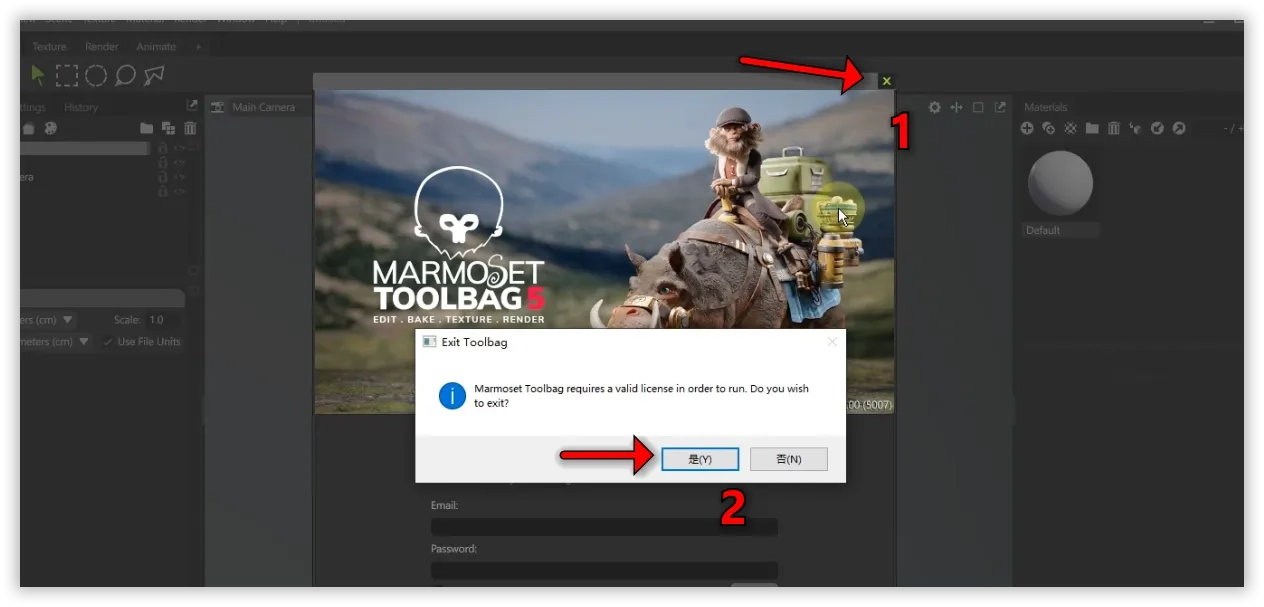Pop out the viewport panel

(x=1000, y=107)
